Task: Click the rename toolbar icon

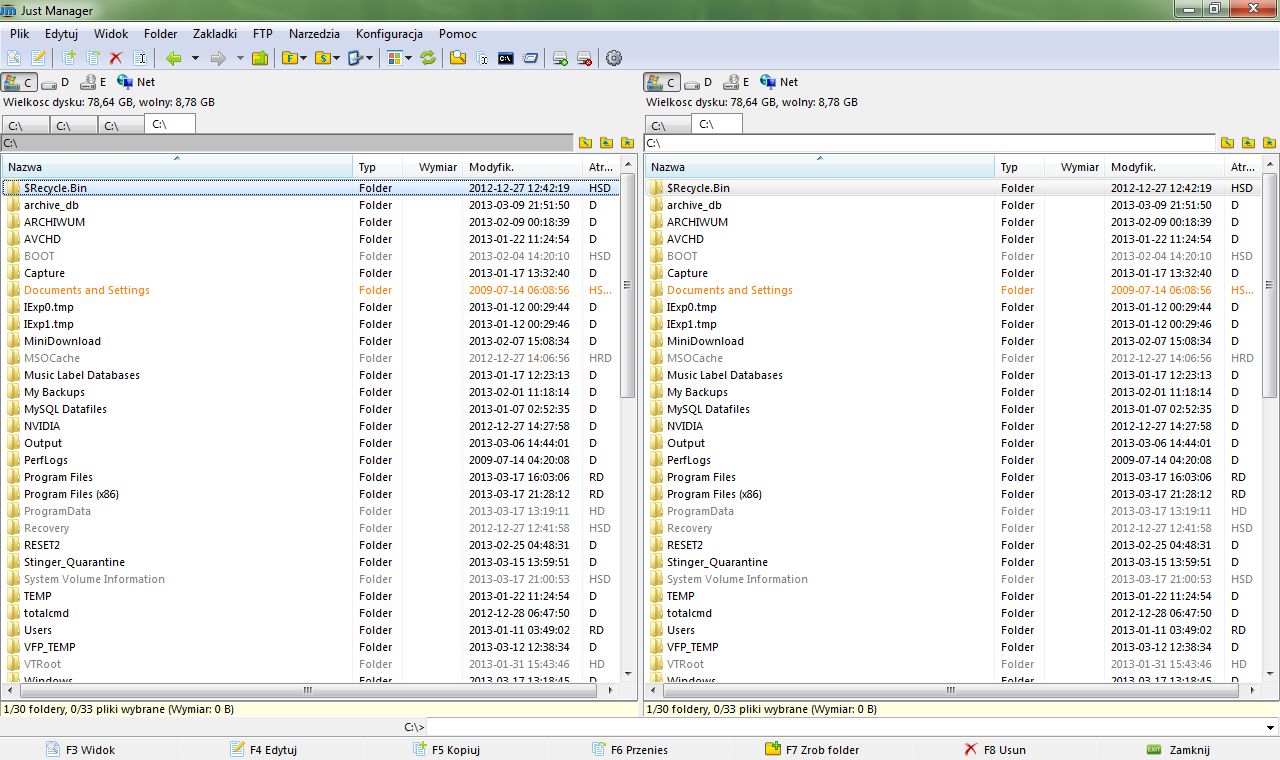Action: (x=140, y=58)
